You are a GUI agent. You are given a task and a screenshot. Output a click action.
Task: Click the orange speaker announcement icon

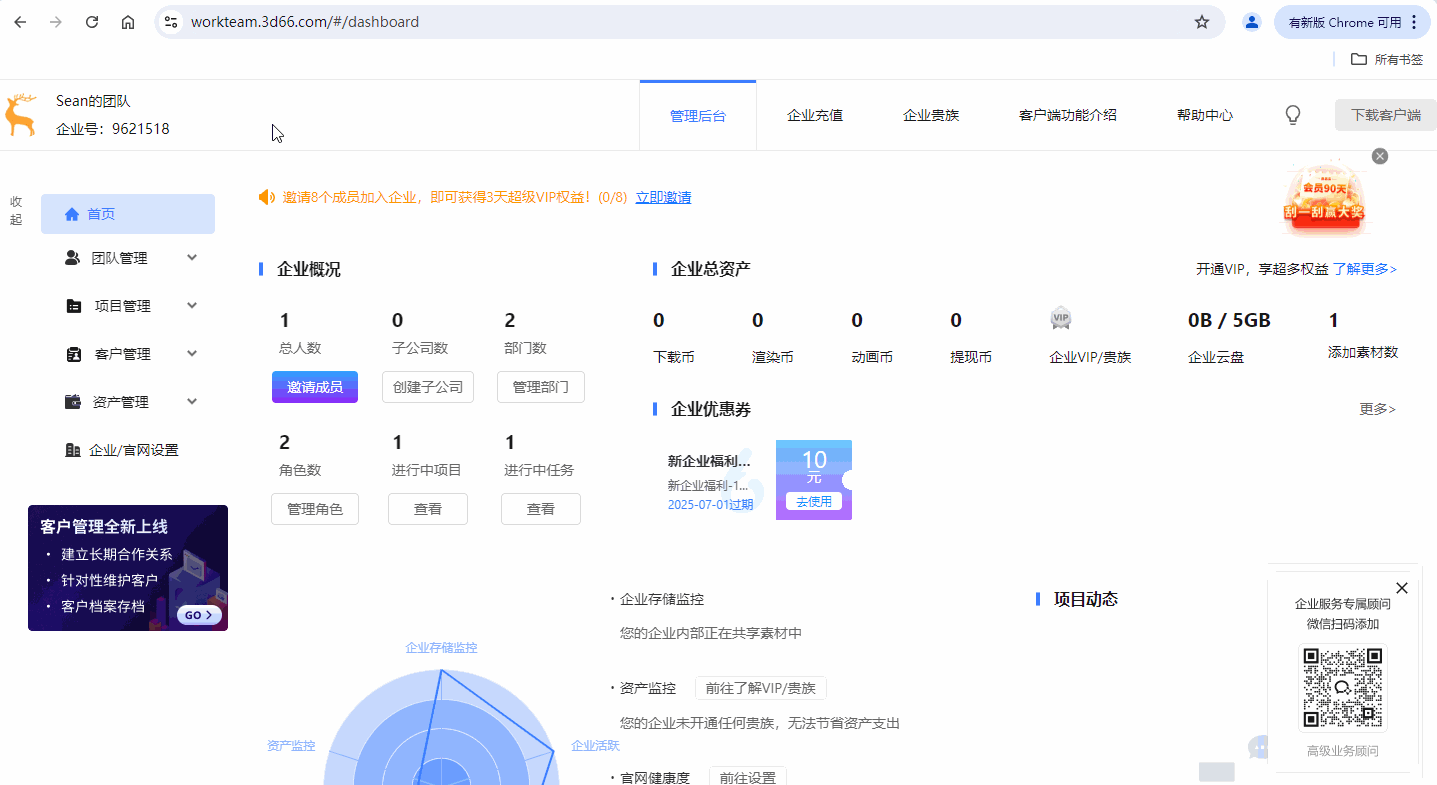[x=267, y=197]
